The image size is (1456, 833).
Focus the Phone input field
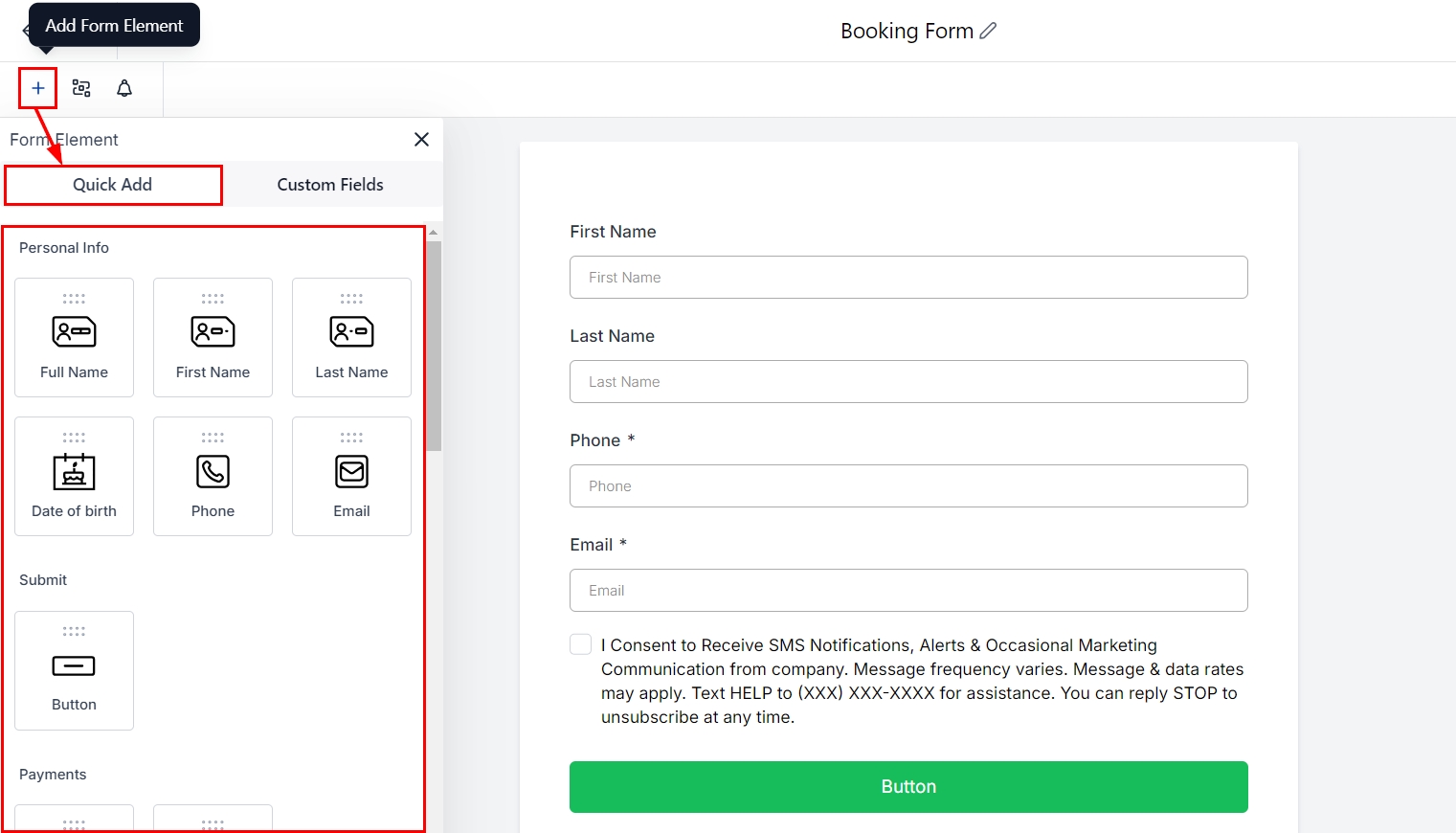[x=907, y=486]
